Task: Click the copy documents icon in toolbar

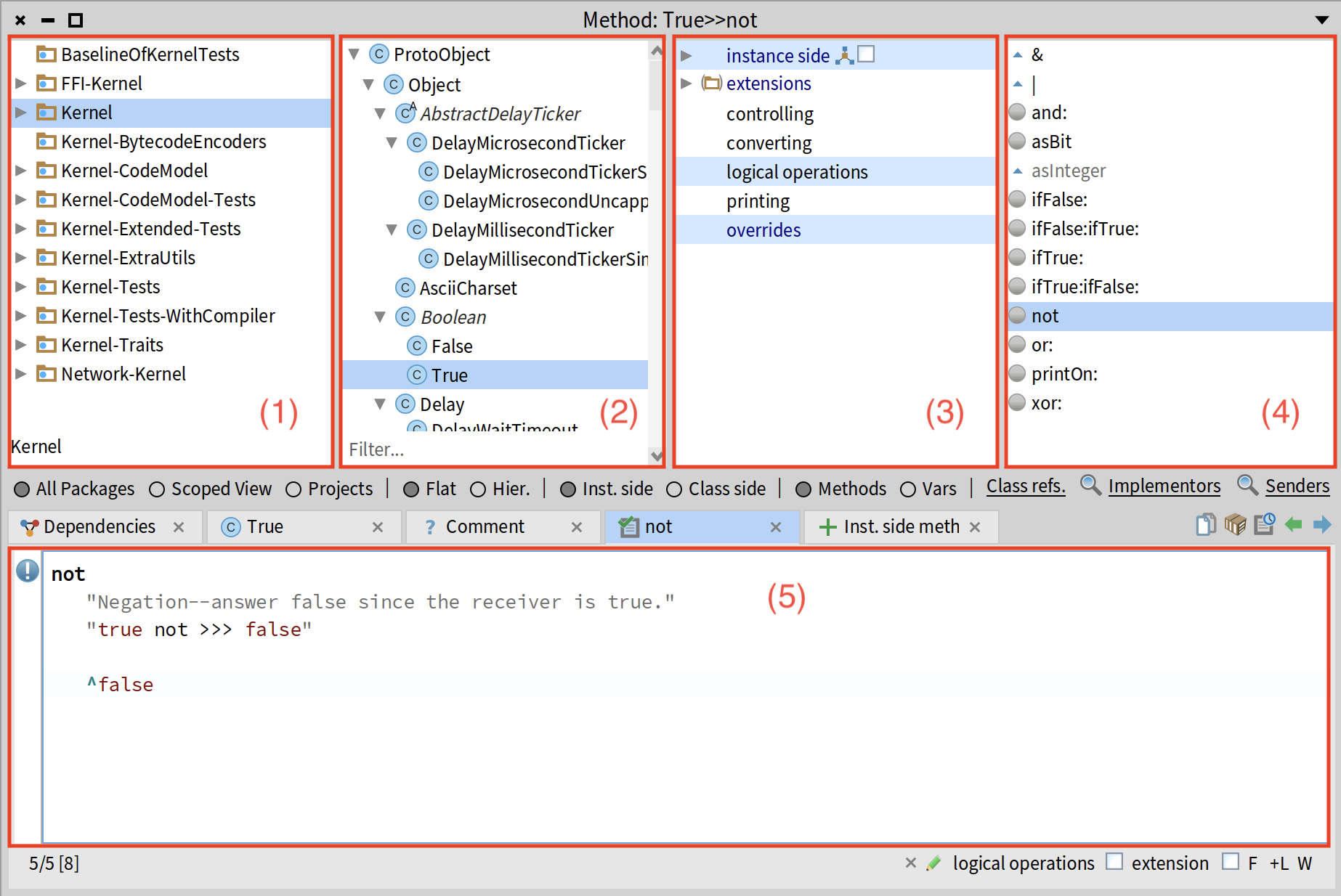Action: pyautogui.click(x=1206, y=524)
